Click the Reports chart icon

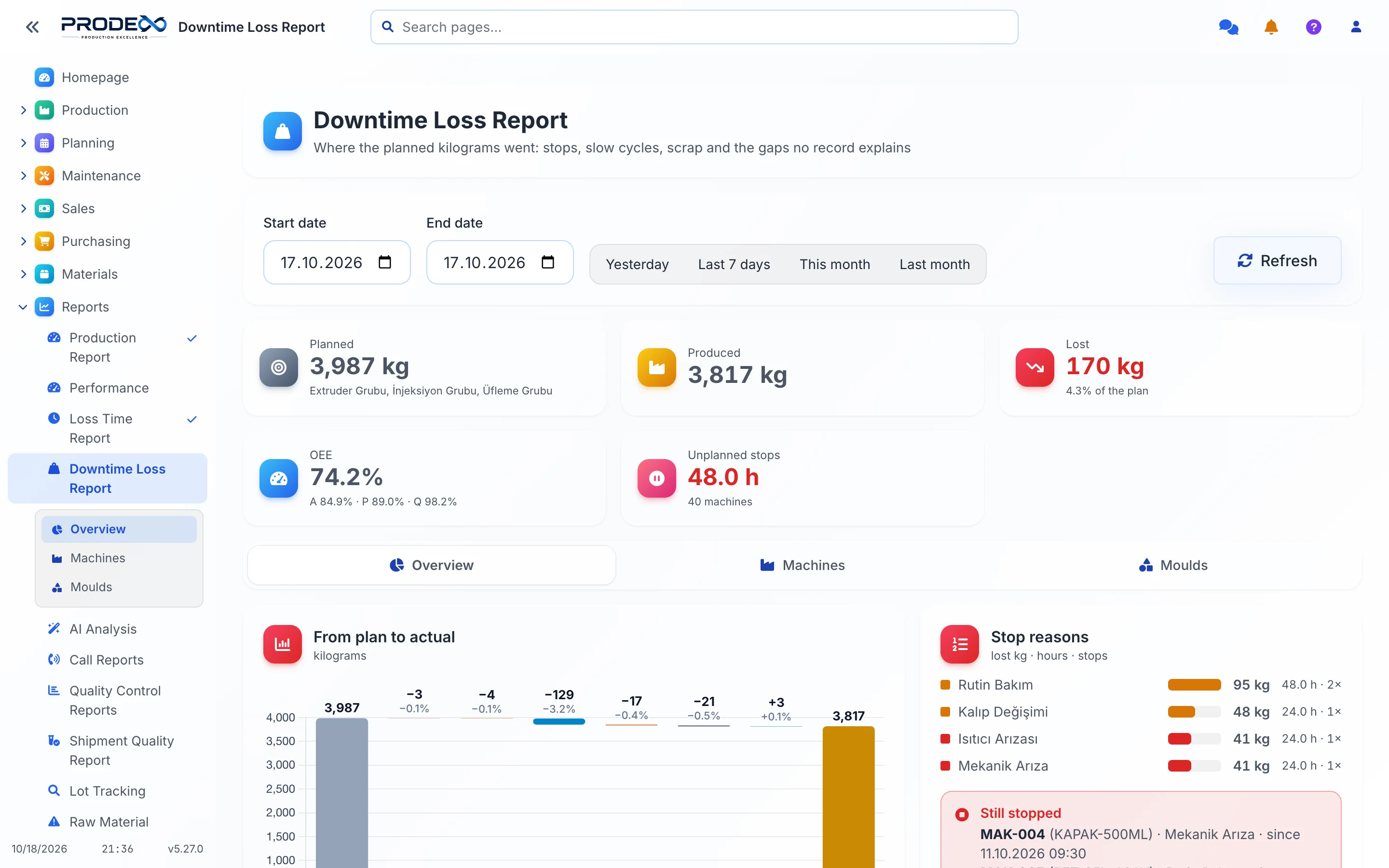(x=44, y=307)
